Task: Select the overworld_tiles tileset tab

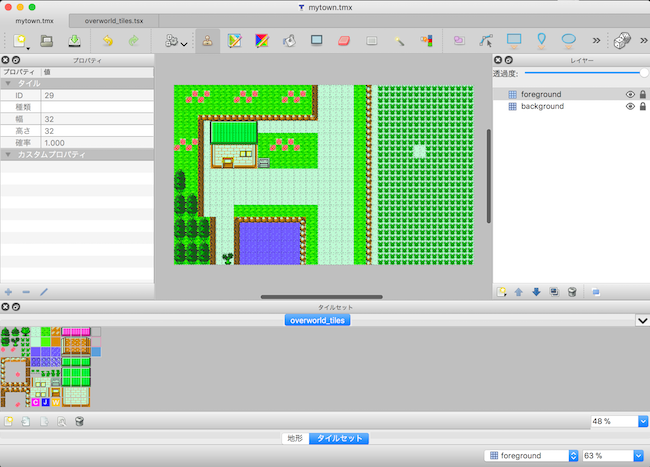Action: [318, 320]
